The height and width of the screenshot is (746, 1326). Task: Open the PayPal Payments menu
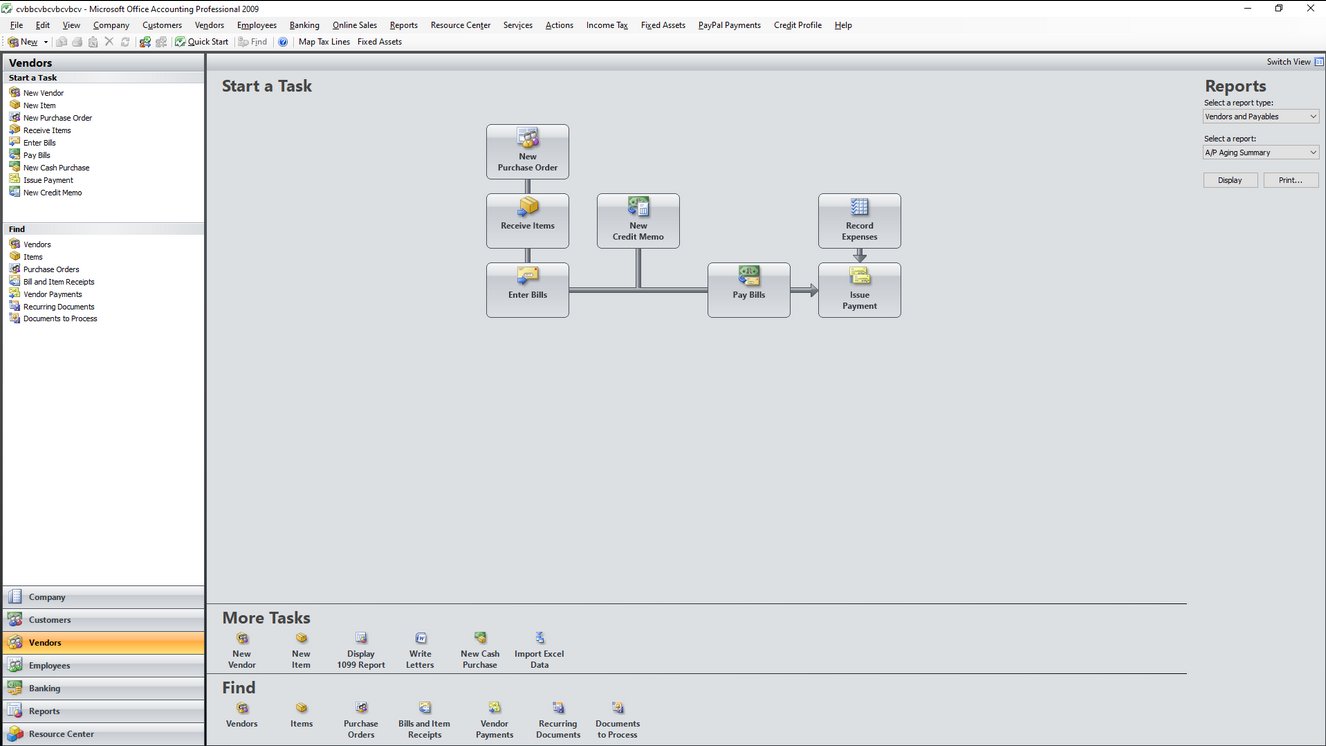[x=729, y=25]
